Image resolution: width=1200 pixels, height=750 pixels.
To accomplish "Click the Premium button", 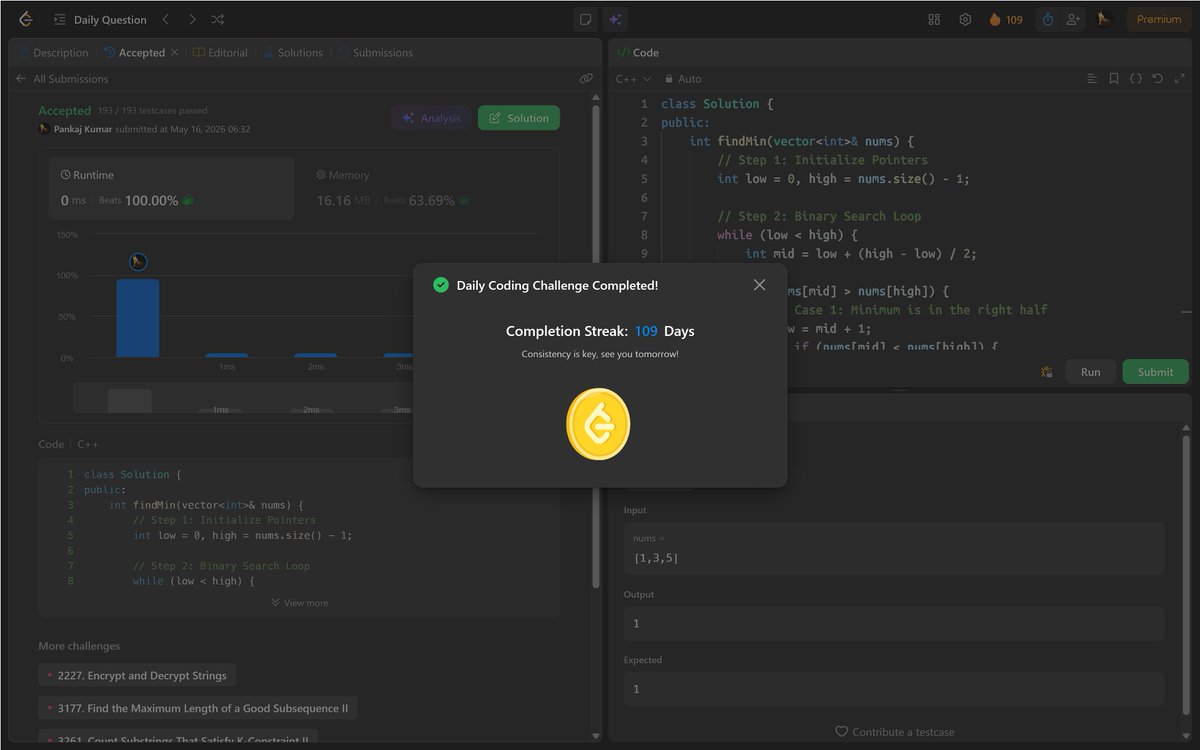I will (1159, 19).
